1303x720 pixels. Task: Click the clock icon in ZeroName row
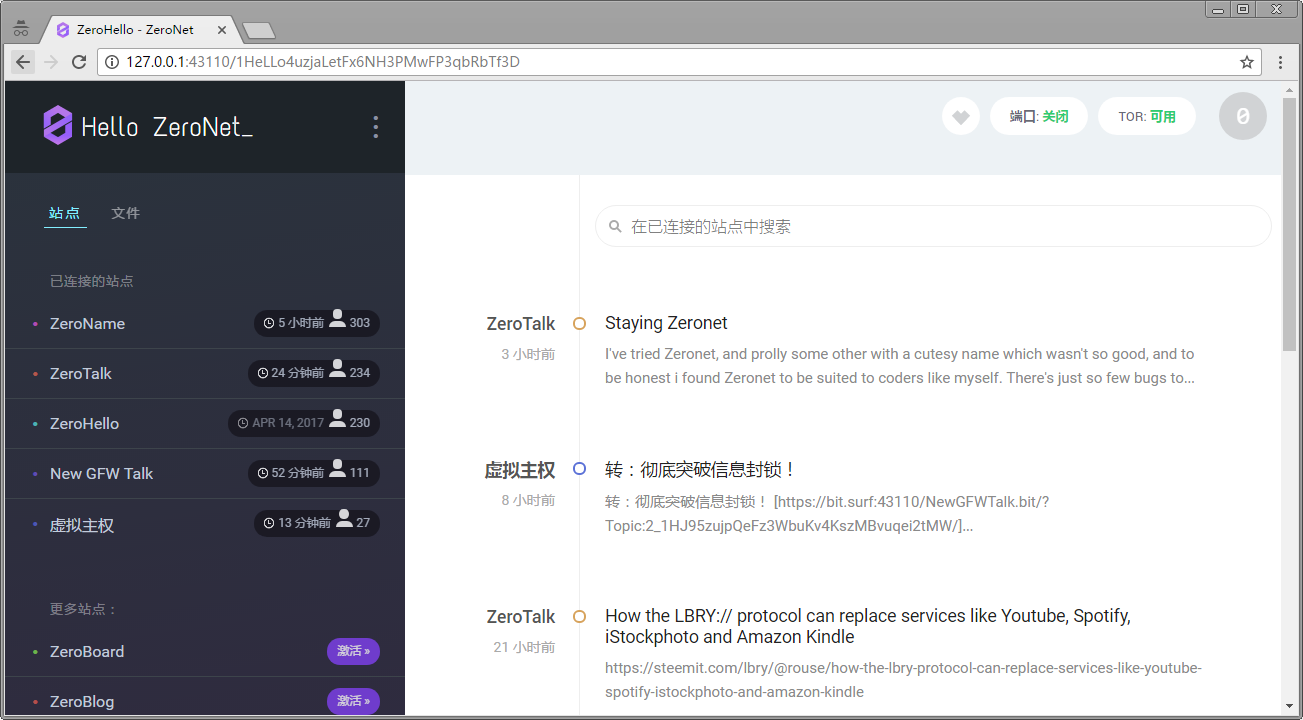click(x=269, y=323)
